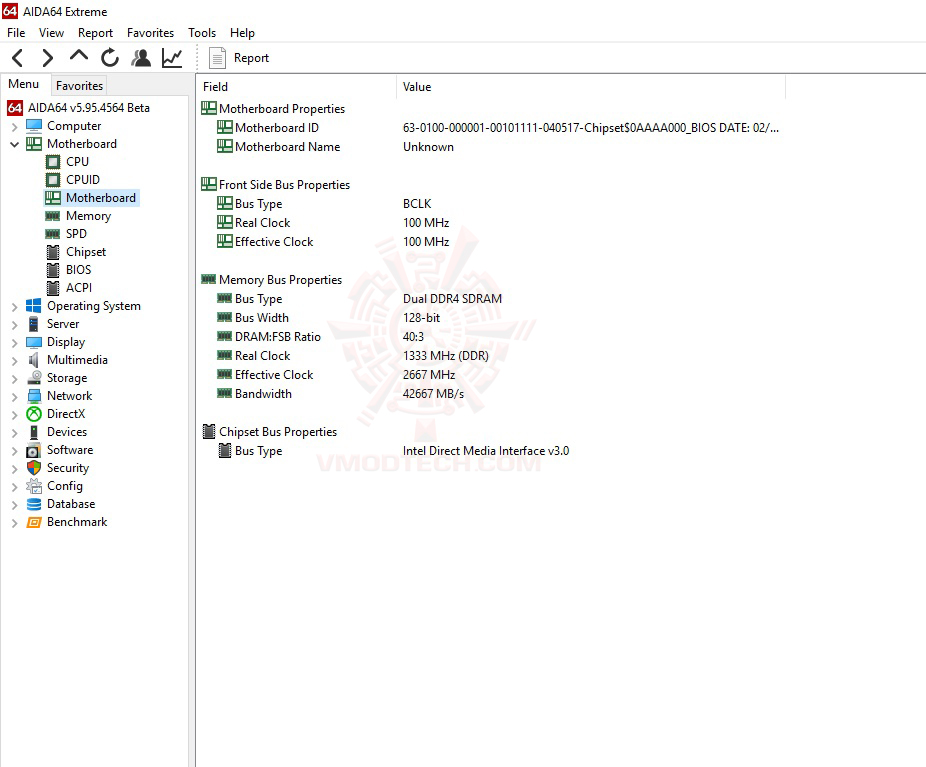Click the Software disc icon
Screen dimensions: 926x767
[x=34, y=450]
